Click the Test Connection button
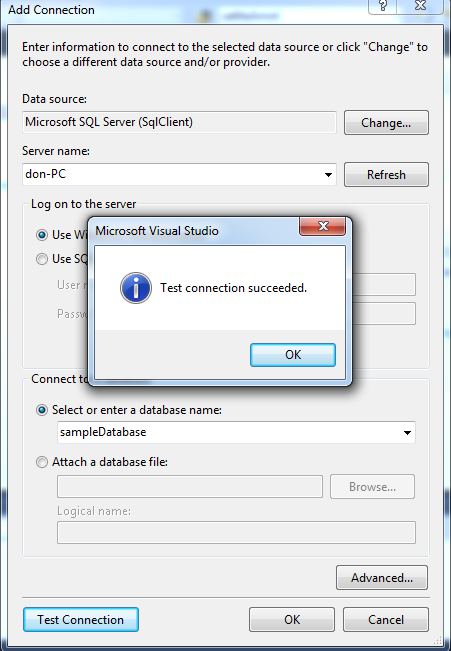 point(81,619)
